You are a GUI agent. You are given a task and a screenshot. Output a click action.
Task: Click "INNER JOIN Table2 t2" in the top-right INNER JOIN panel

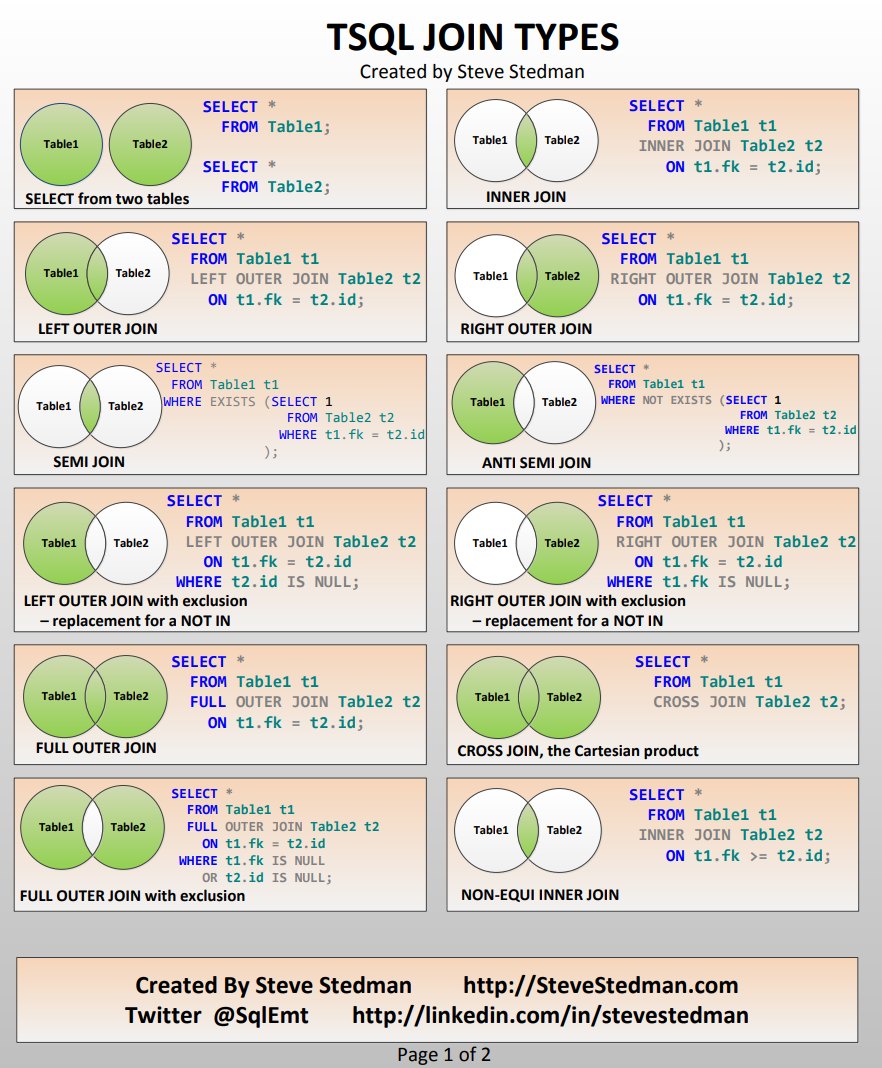click(x=730, y=146)
